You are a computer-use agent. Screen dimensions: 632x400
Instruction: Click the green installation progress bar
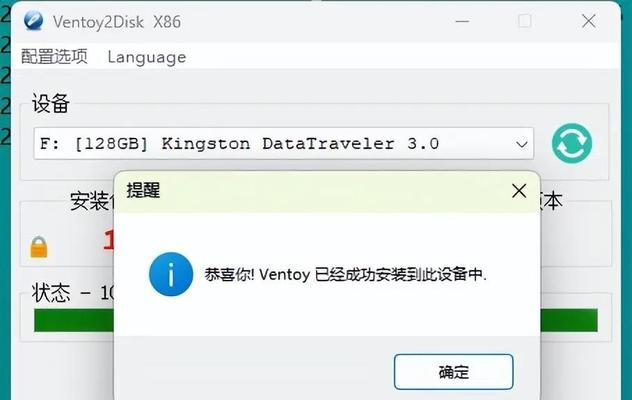316,321
